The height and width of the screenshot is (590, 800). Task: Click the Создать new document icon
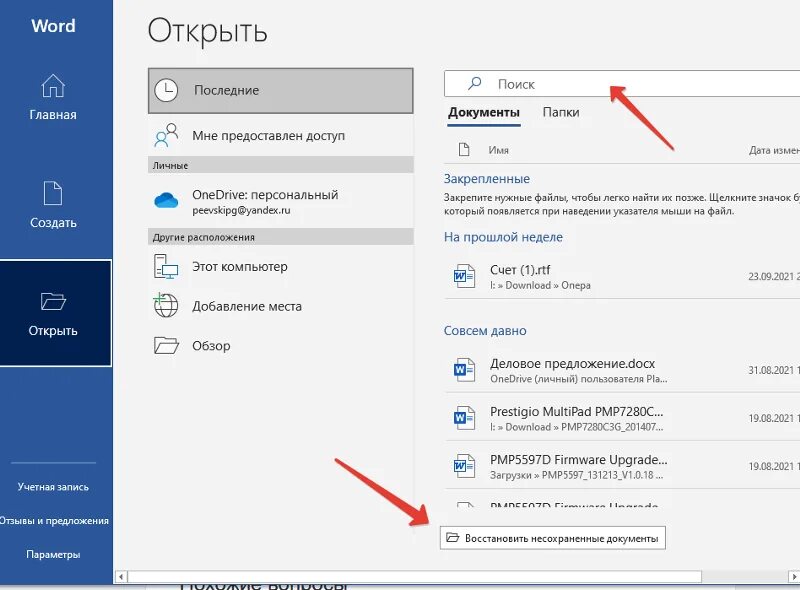click(53, 193)
